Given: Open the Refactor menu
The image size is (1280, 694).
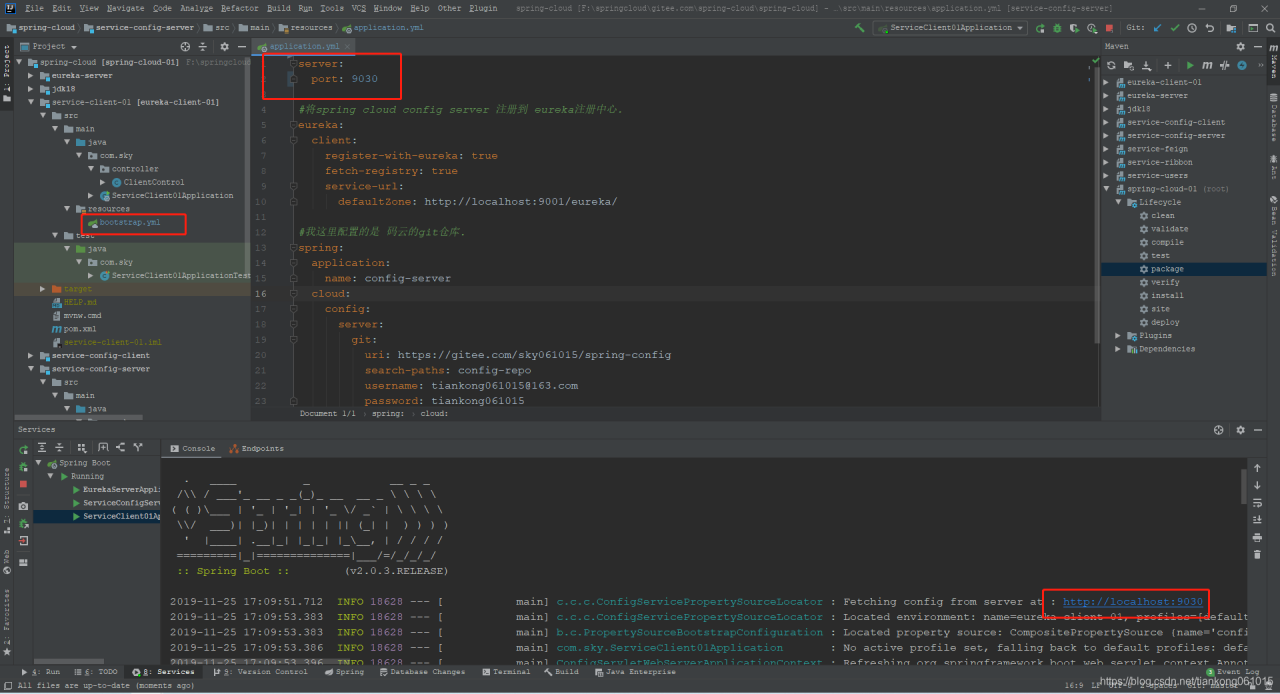Looking at the screenshot, I should click(239, 8).
